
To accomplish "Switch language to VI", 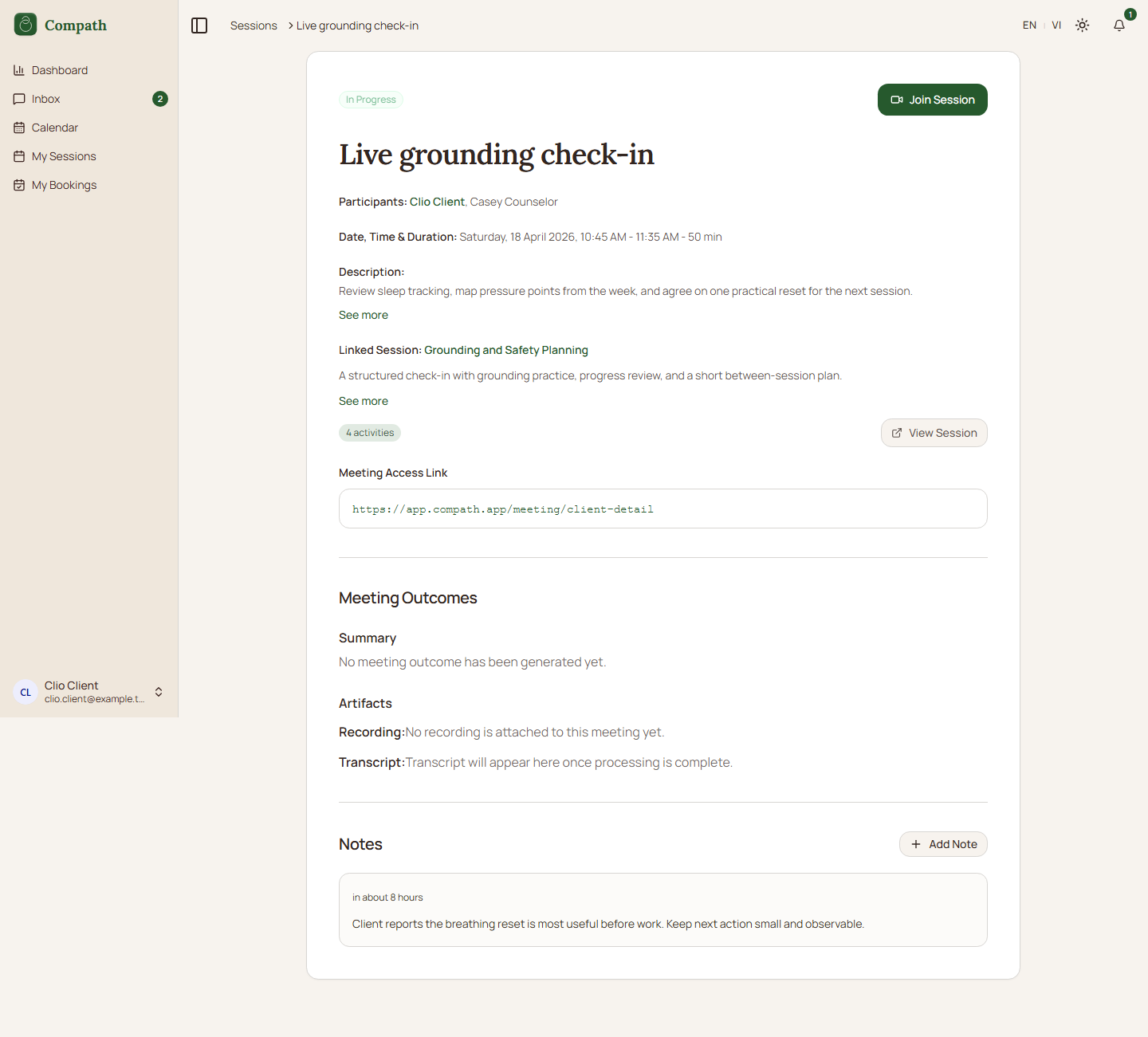I will pos(1056,26).
